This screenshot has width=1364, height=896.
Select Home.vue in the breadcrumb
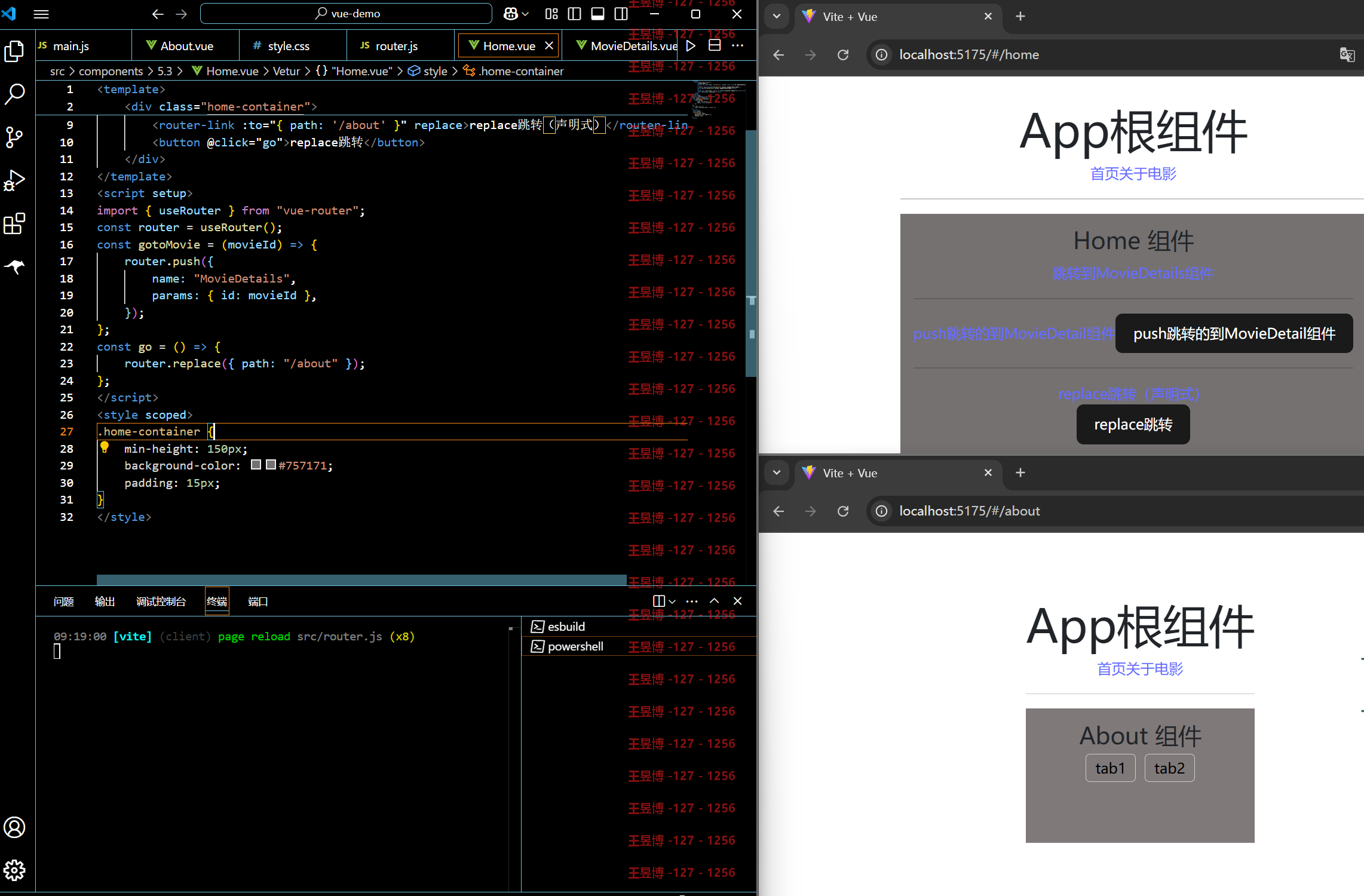pyautogui.click(x=225, y=71)
